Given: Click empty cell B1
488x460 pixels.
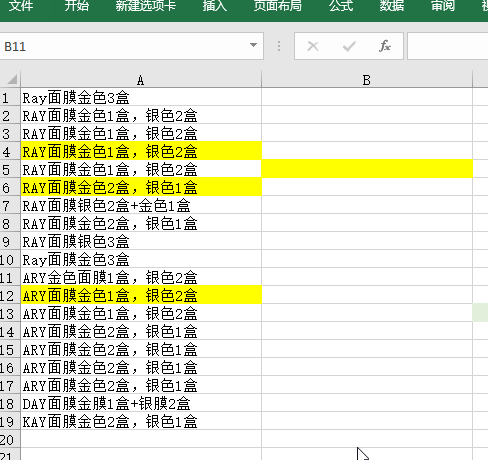Looking at the screenshot, I should coord(367,98).
